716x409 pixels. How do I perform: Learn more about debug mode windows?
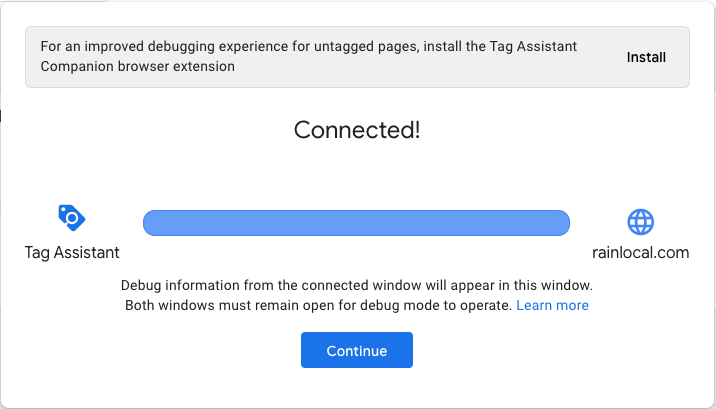[552, 305]
